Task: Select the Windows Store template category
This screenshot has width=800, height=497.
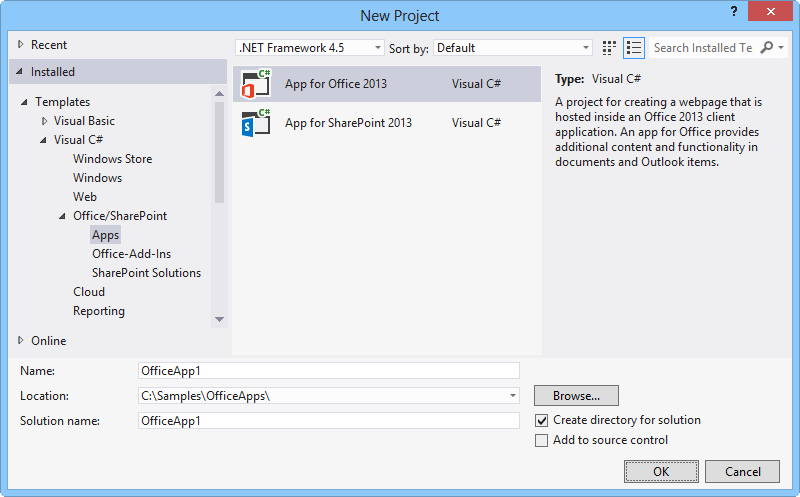Action: [112, 159]
